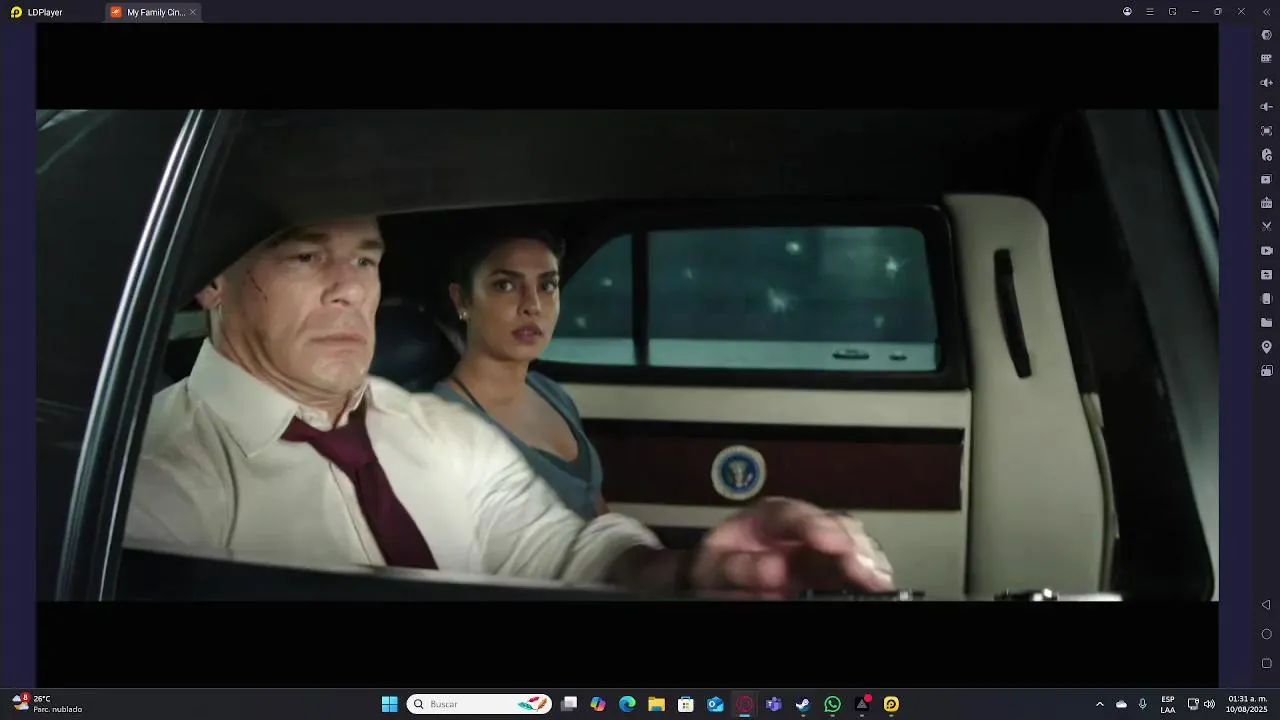Open the network status tray icon
This screenshot has height=720, width=1280.
(x=1193, y=704)
